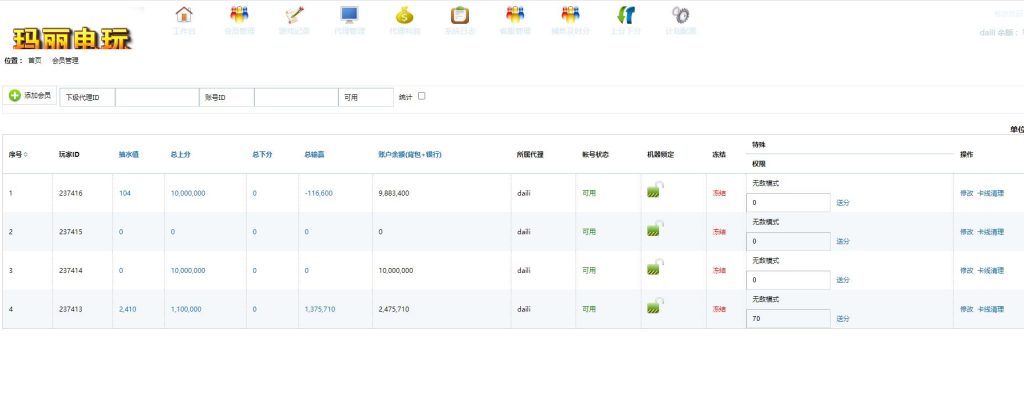
Task: Click the text field next to 账号ID
Action: [x=296, y=97]
